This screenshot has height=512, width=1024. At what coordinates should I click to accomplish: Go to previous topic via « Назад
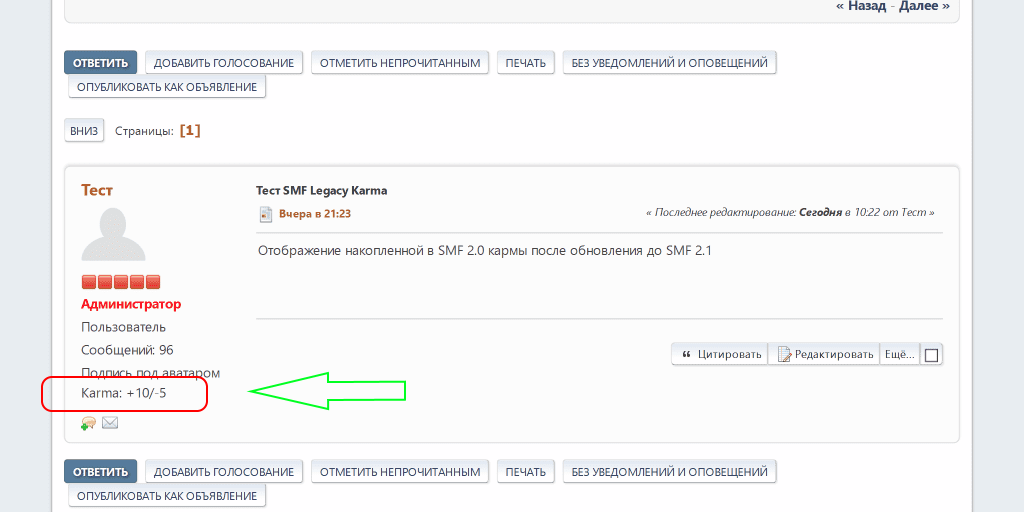861,6
